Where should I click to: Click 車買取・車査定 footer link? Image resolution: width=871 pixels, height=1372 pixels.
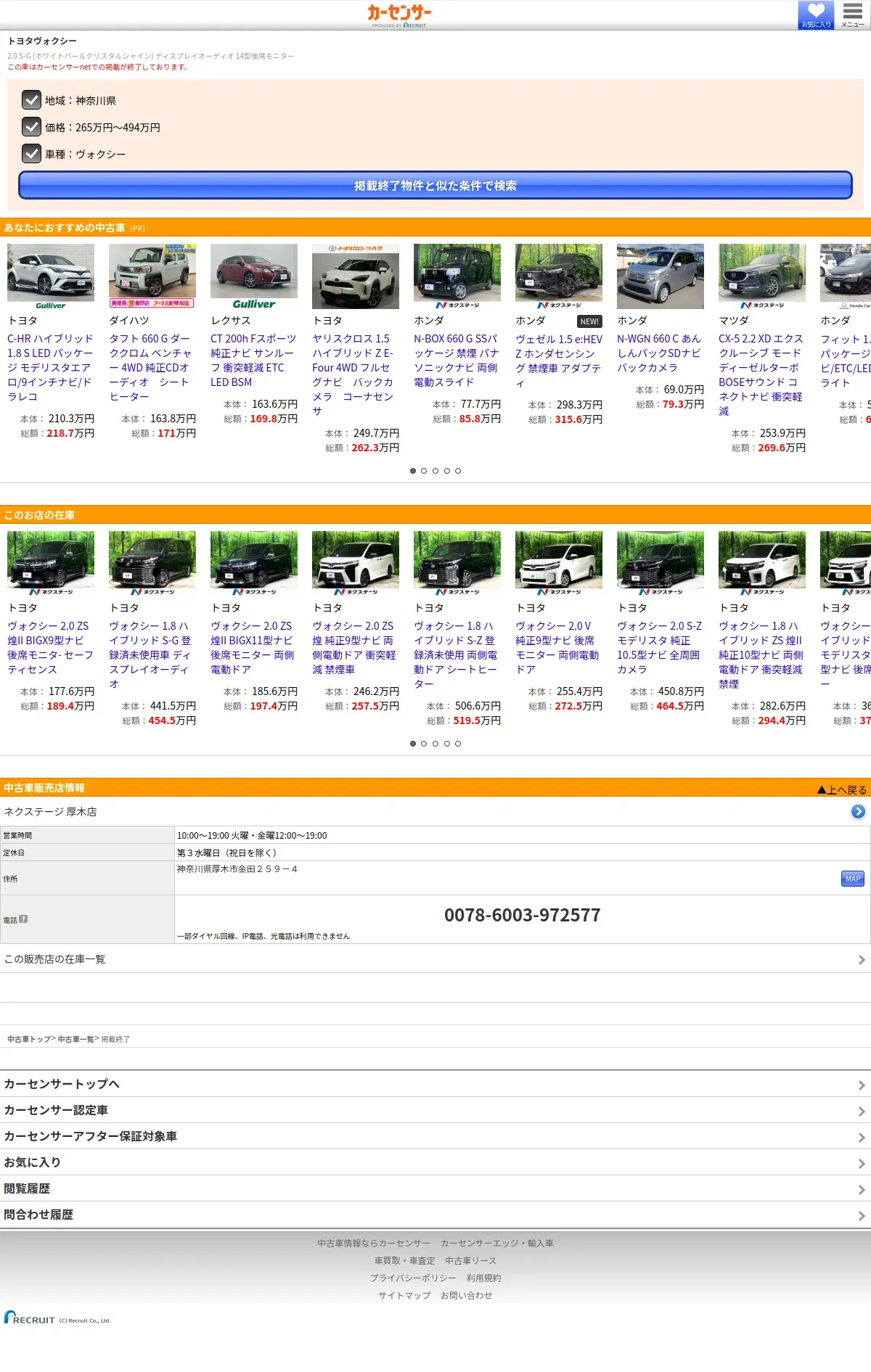[405, 1260]
